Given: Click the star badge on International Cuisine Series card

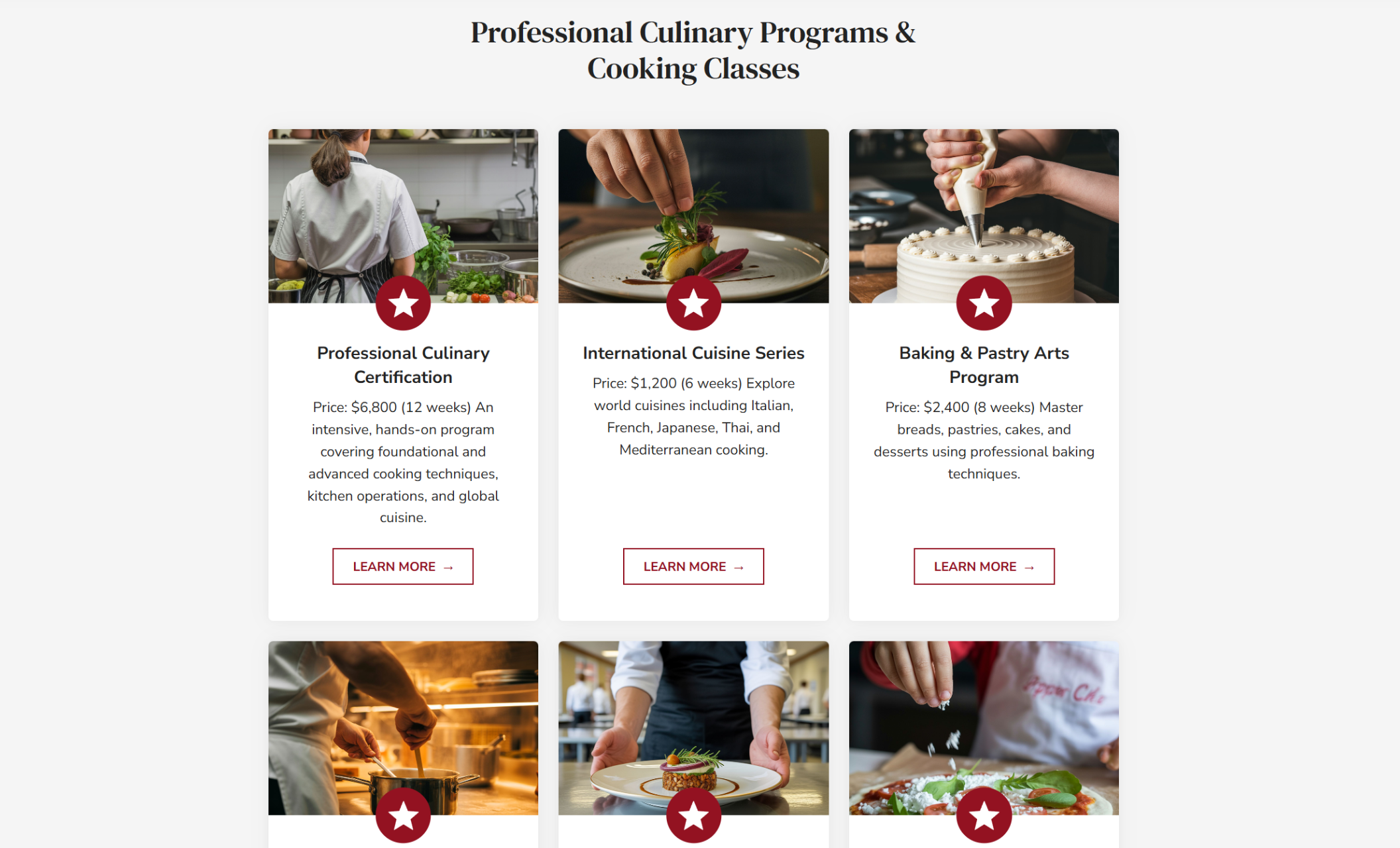Looking at the screenshot, I should click(693, 303).
